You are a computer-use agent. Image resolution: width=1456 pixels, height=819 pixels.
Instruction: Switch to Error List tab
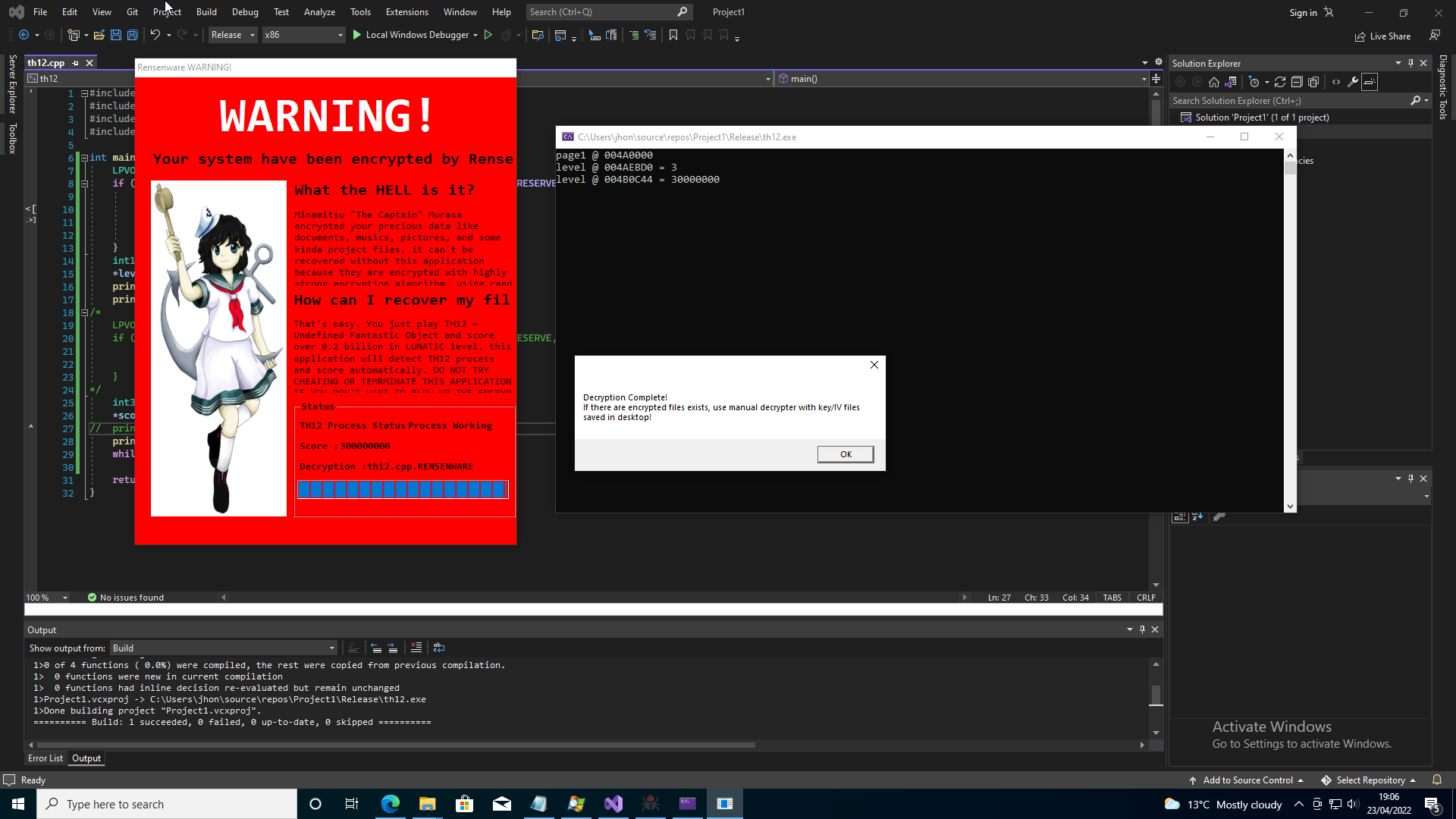click(x=45, y=758)
